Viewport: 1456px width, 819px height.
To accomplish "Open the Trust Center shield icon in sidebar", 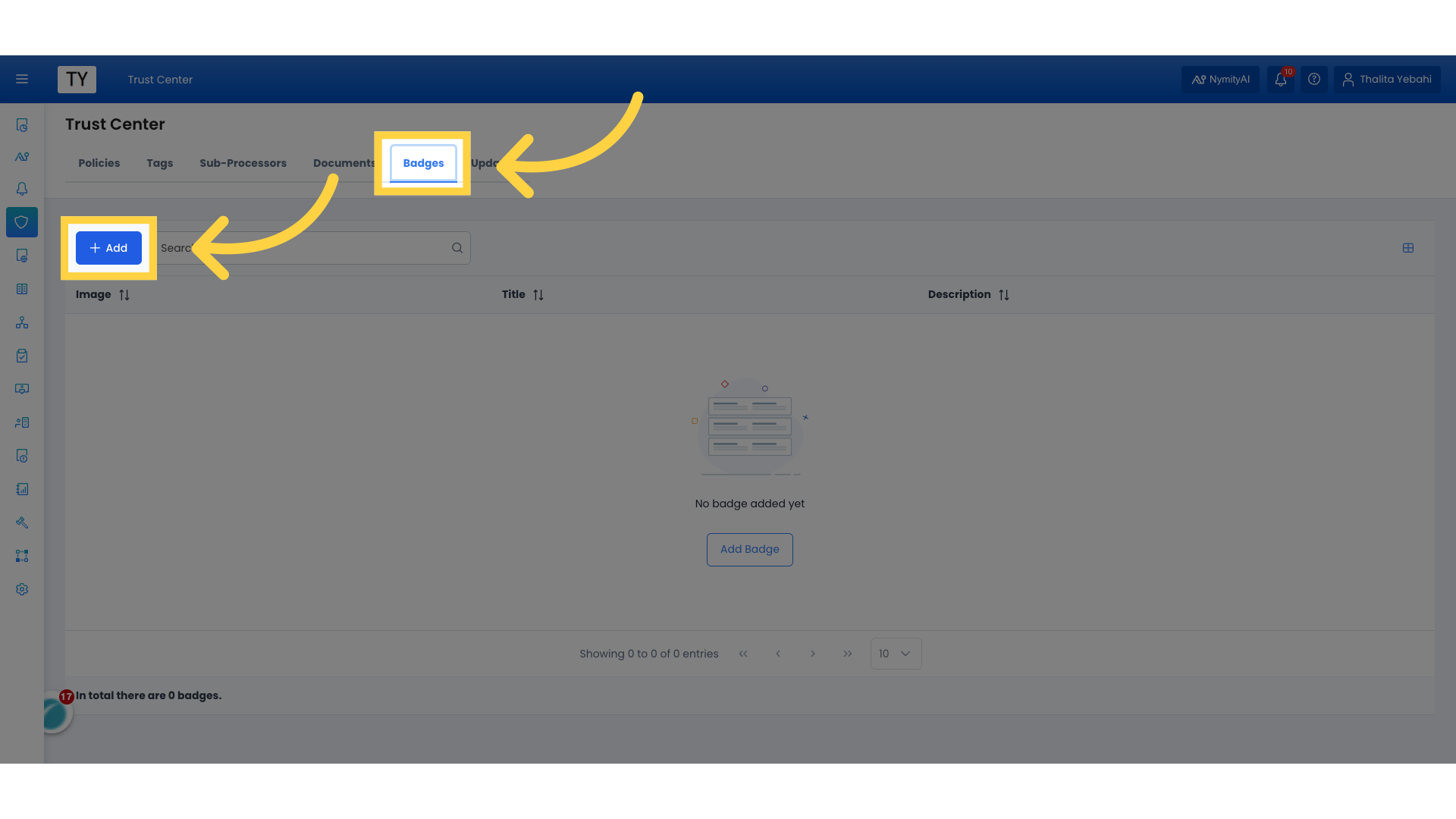I will [x=21, y=221].
